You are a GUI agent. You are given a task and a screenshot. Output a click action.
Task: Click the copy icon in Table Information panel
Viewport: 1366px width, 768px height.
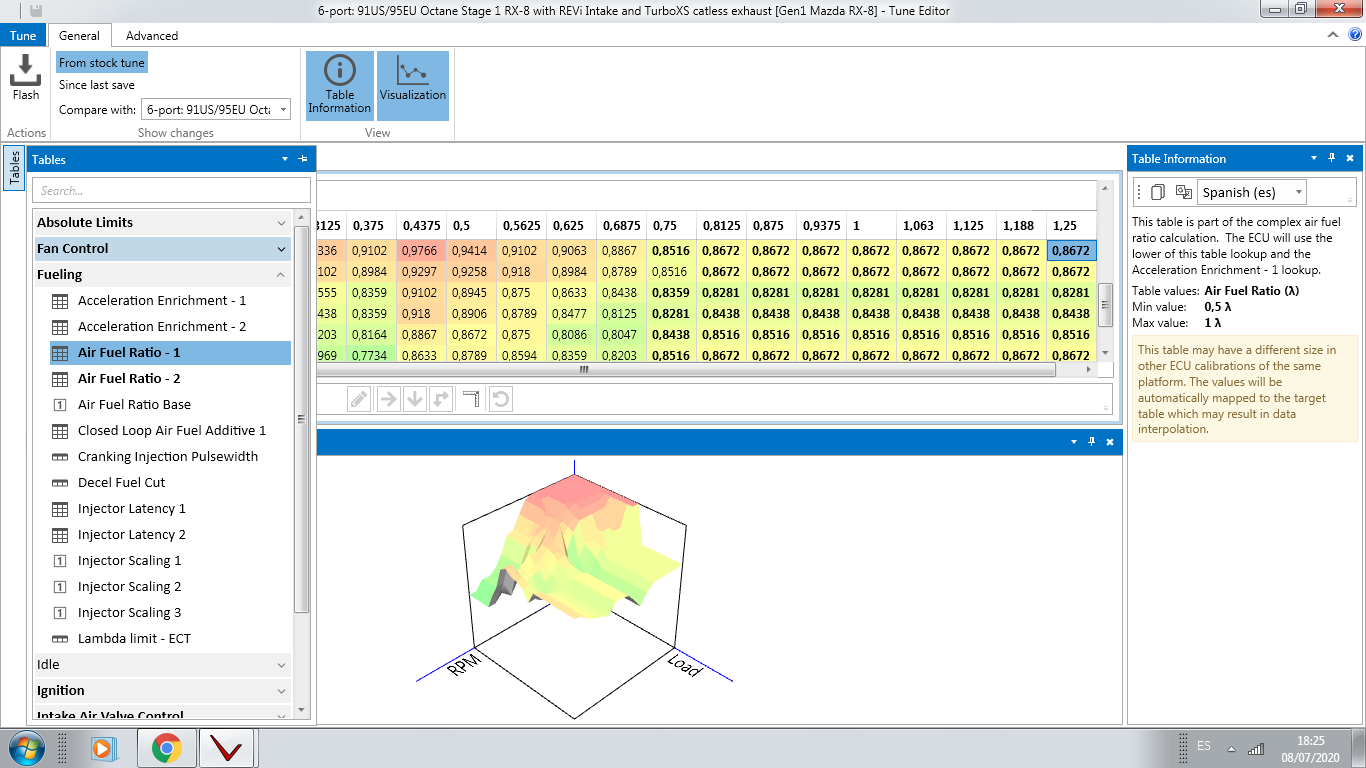[1158, 192]
